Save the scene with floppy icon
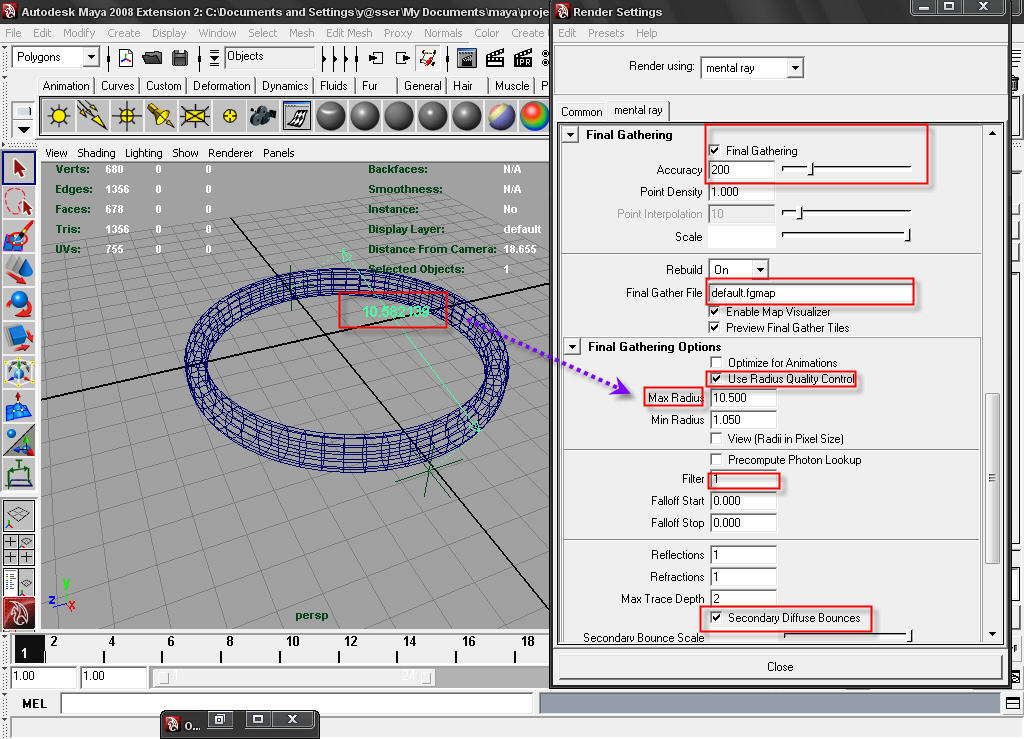Viewport: 1024px width, 739px height. [x=180, y=58]
